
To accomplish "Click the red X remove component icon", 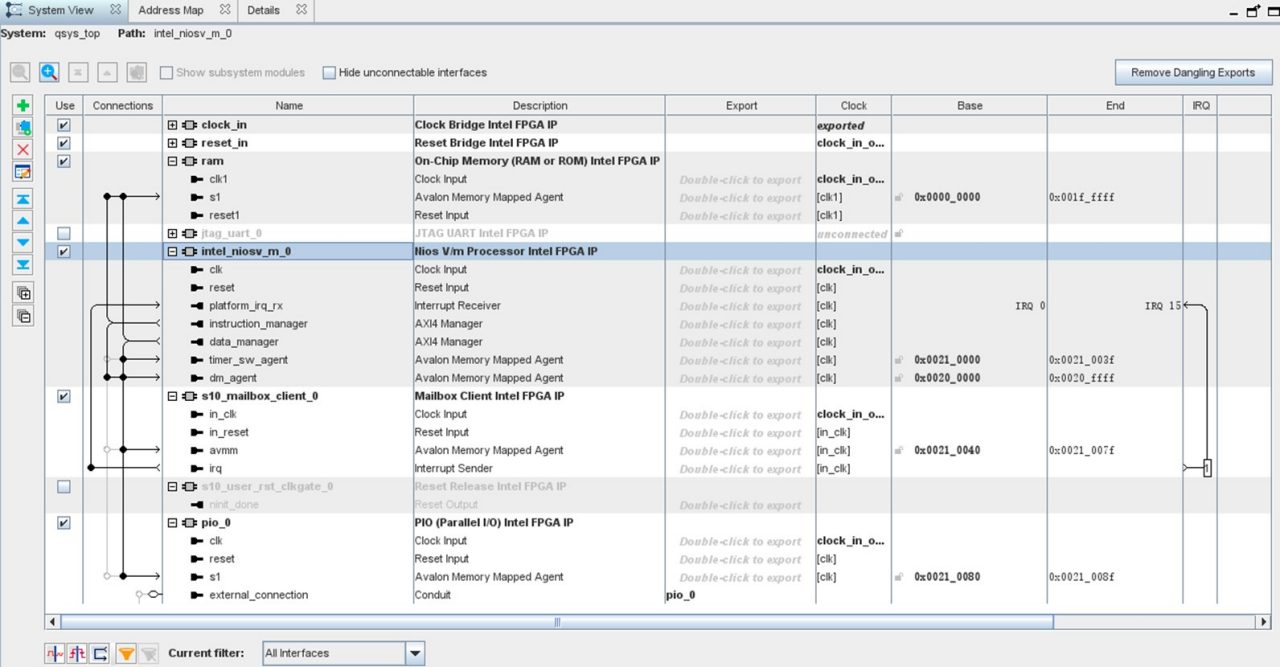I will (x=23, y=149).
